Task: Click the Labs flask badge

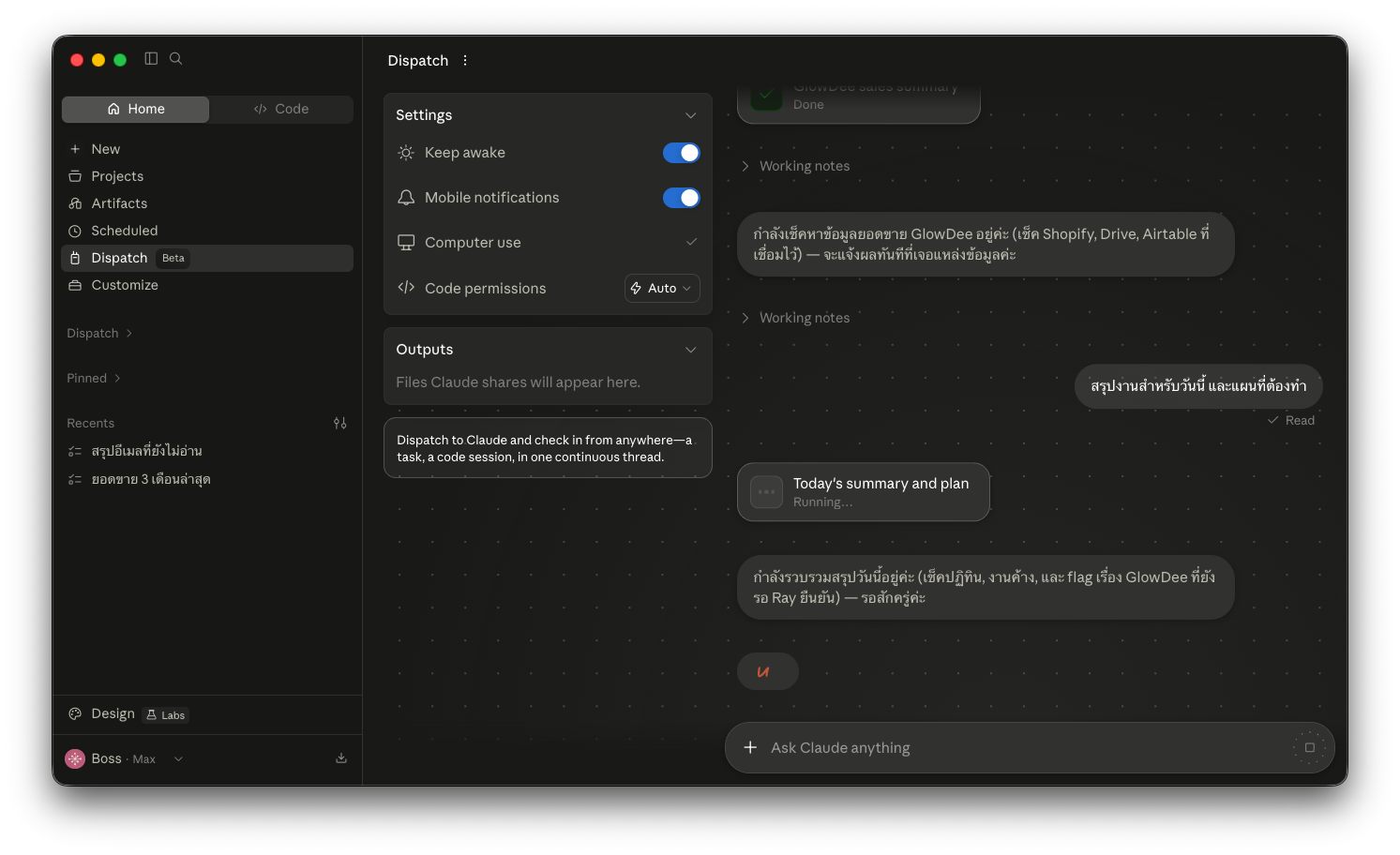Action: tap(166, 715)
